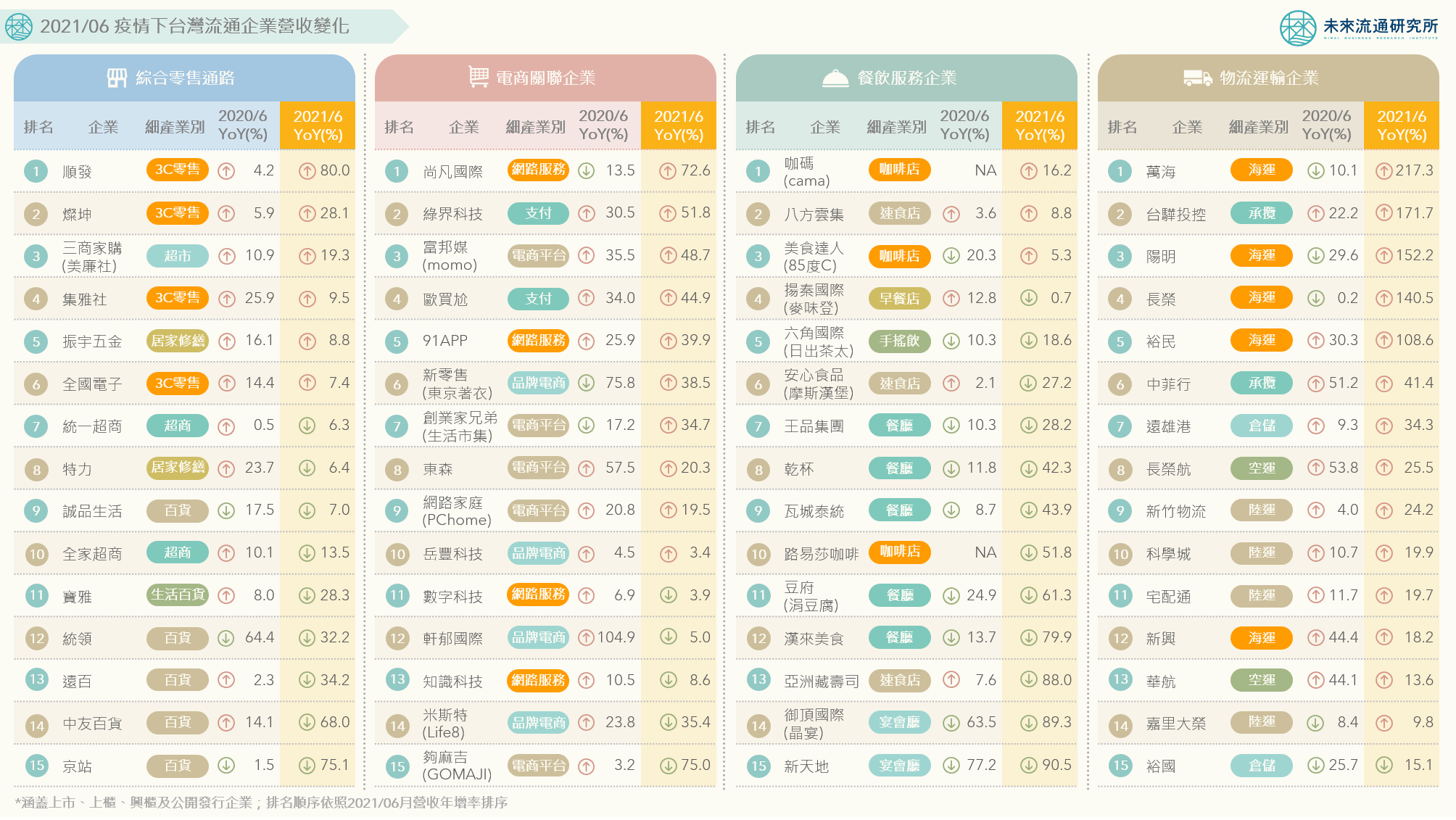Click the company name 富邦媒 (momo)
Viewport: 1456px width, 820px height.
point(450,256)
